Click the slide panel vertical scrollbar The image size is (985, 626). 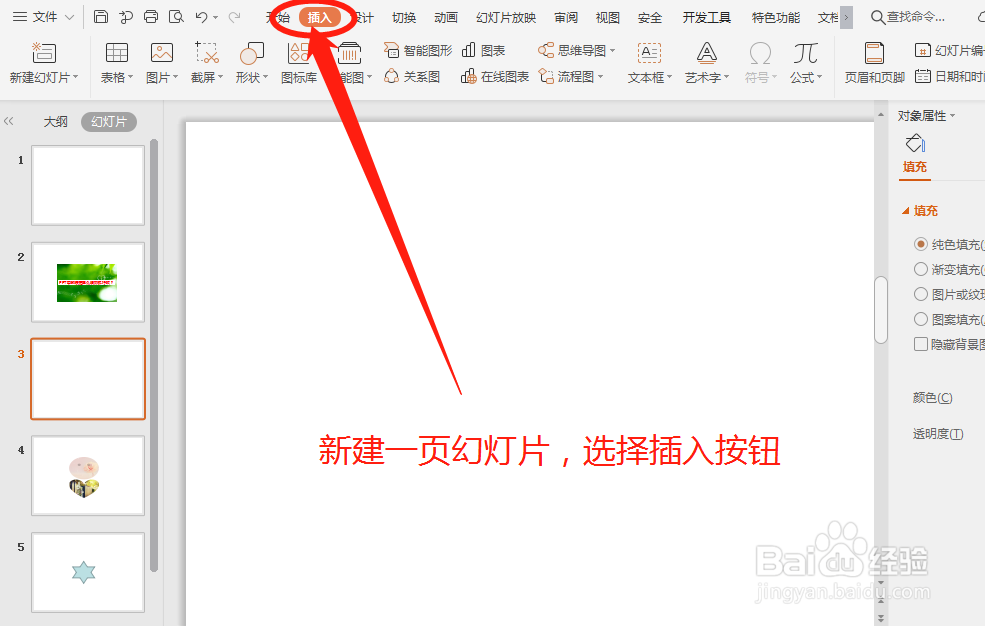[154, 355]
